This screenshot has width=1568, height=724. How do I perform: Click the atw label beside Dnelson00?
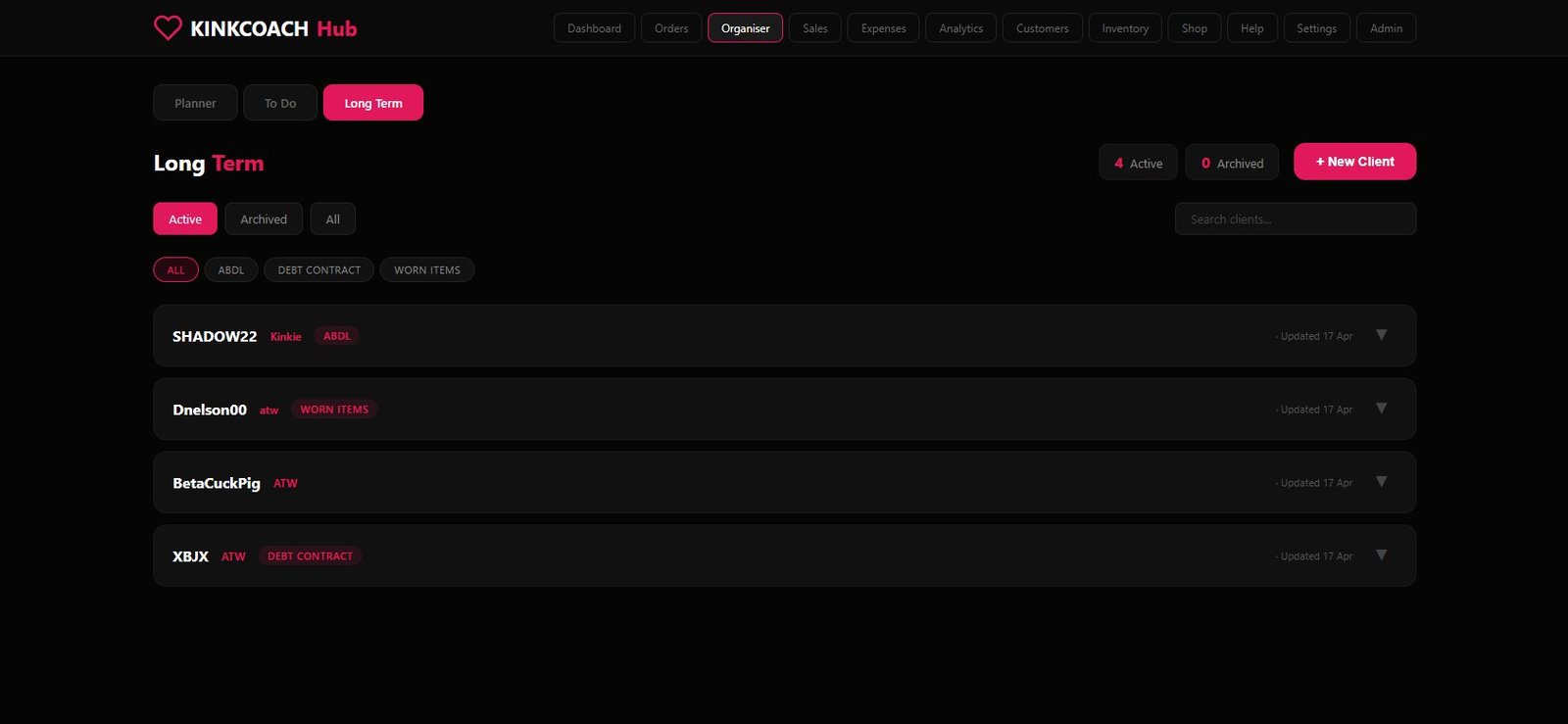[269, 410]
